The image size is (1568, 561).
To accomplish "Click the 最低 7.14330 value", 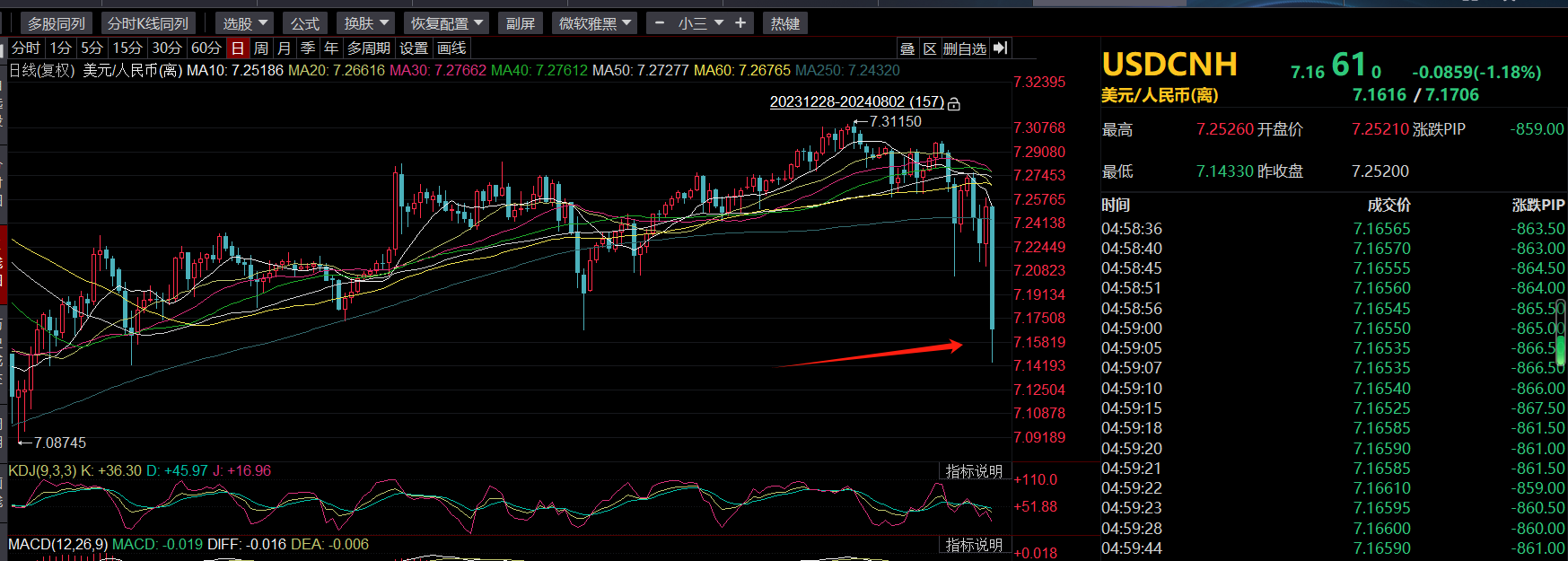I will (x=1225, y=171).
